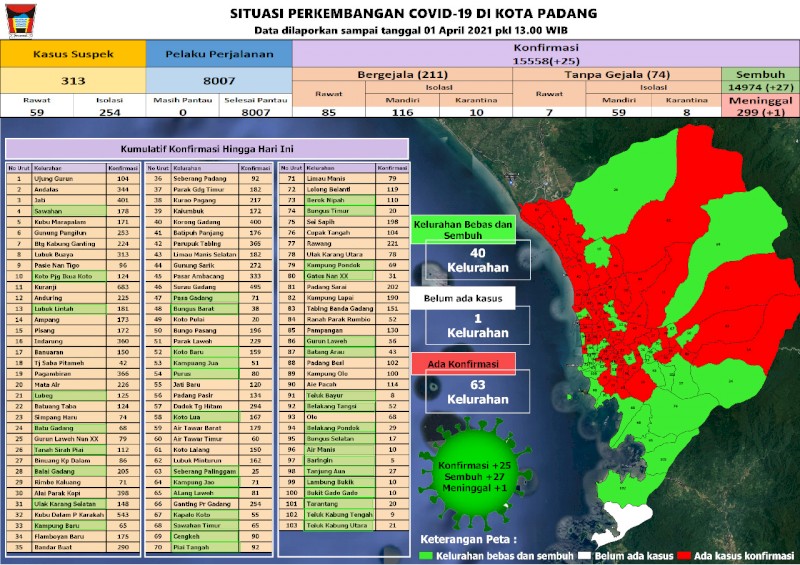Click the green coronavirus graphic
This screenshot has width=800, height=565.
pos(474,475)
